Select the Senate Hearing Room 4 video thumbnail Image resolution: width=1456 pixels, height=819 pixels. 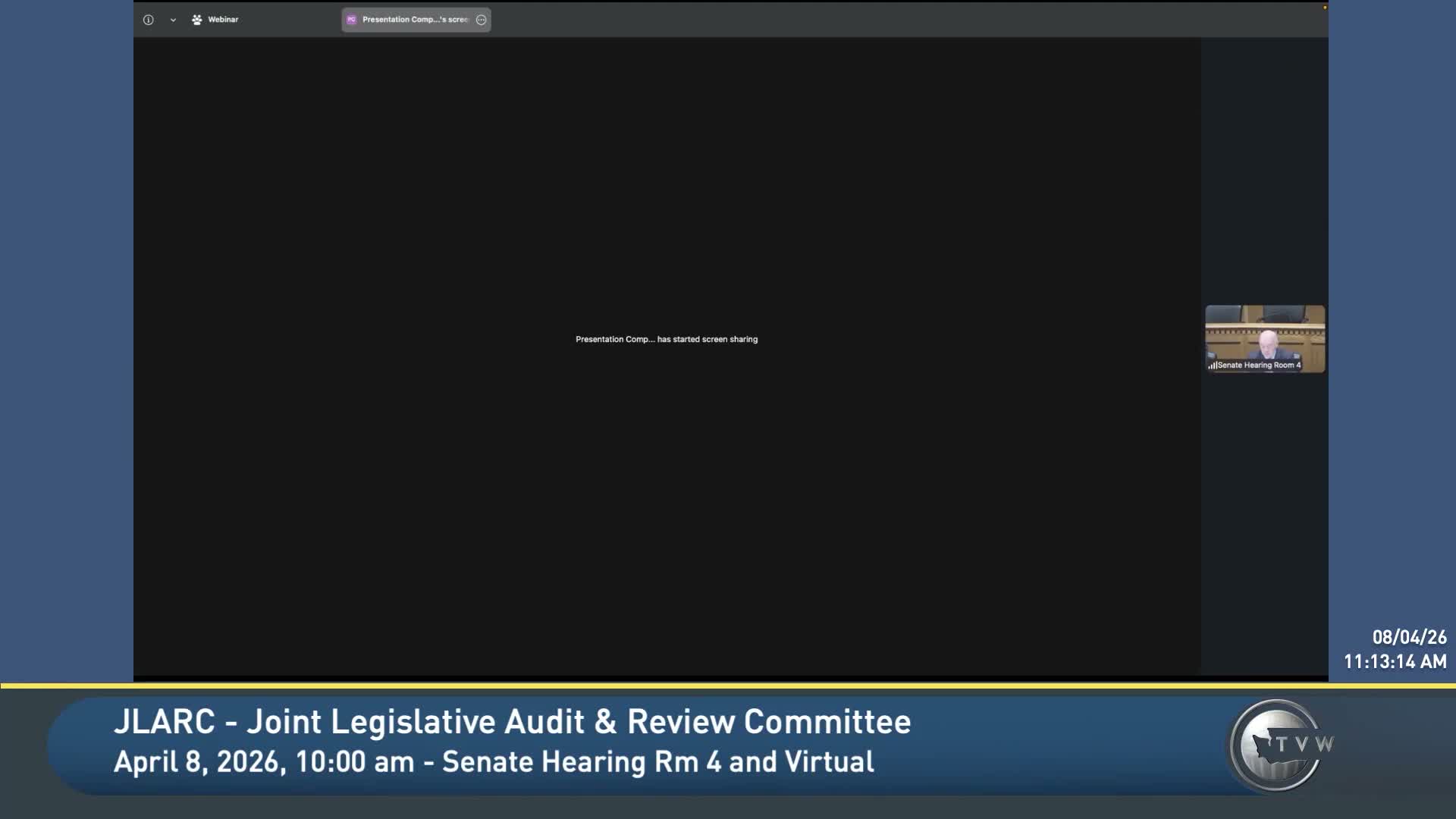[x=1265, y=334]
